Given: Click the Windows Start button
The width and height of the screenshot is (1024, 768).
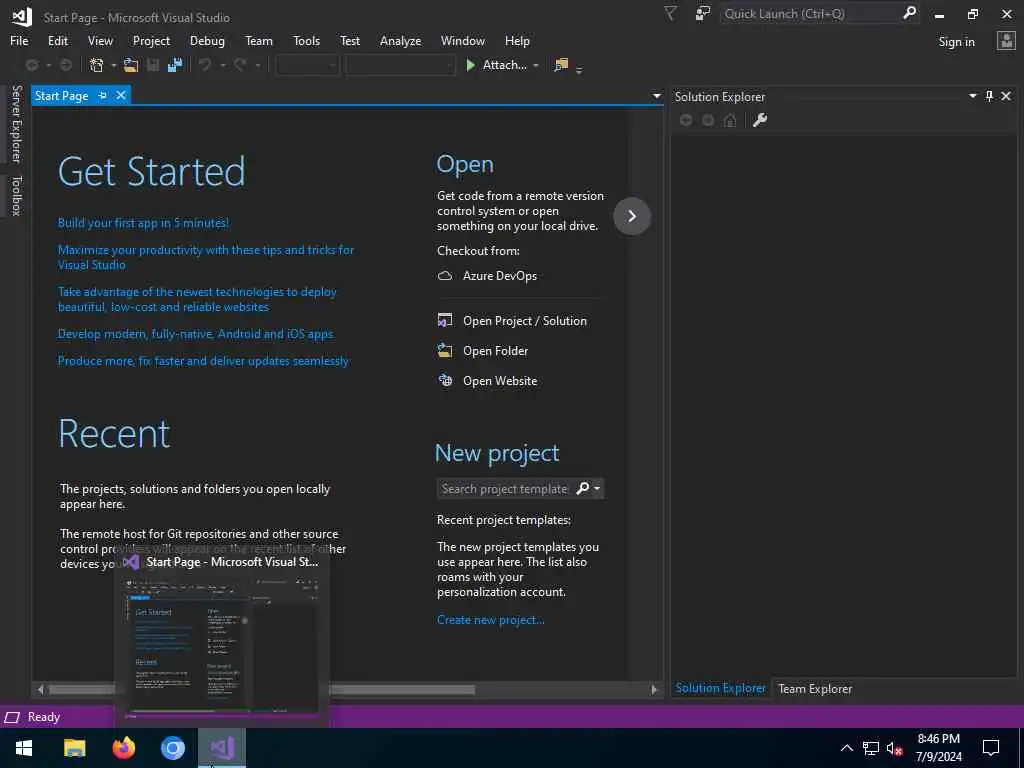Looking at the screenshot, I should 24,748.
